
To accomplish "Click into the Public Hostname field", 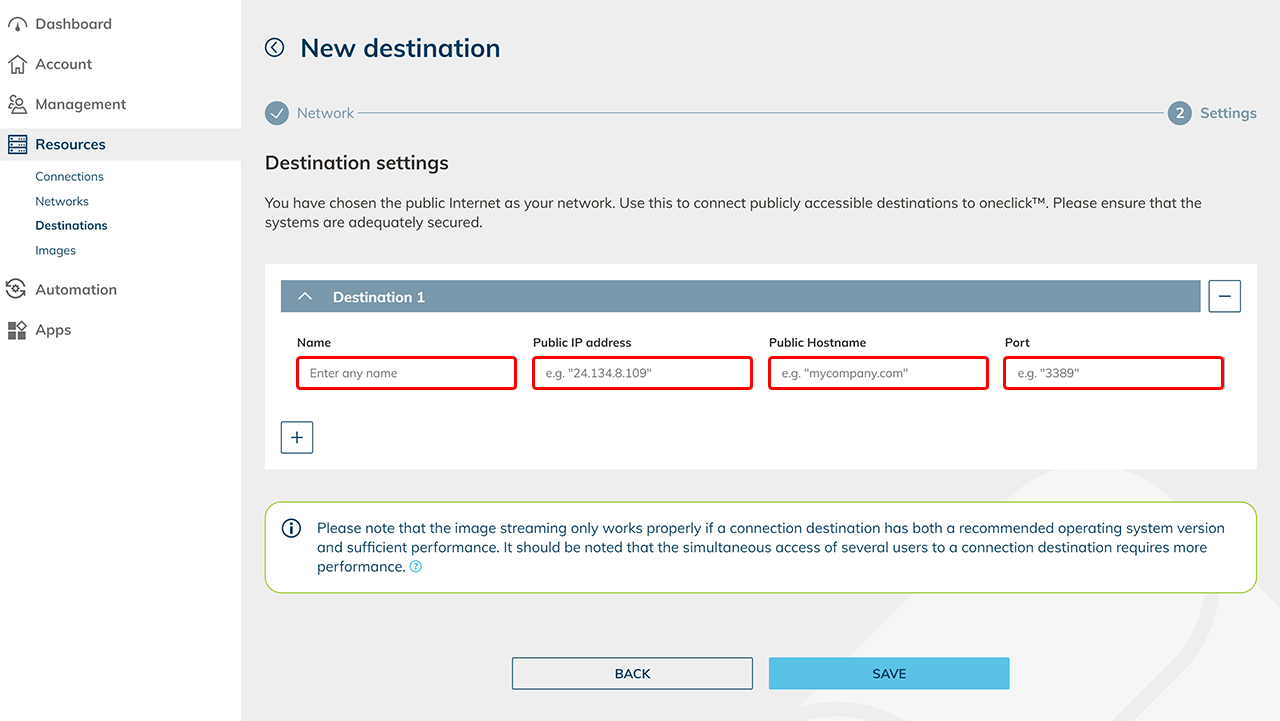I will (x=878, y=373).
